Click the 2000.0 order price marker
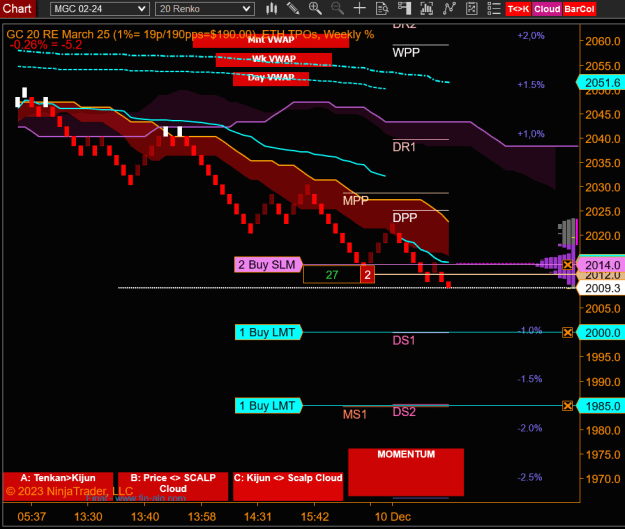 point(602,332)
